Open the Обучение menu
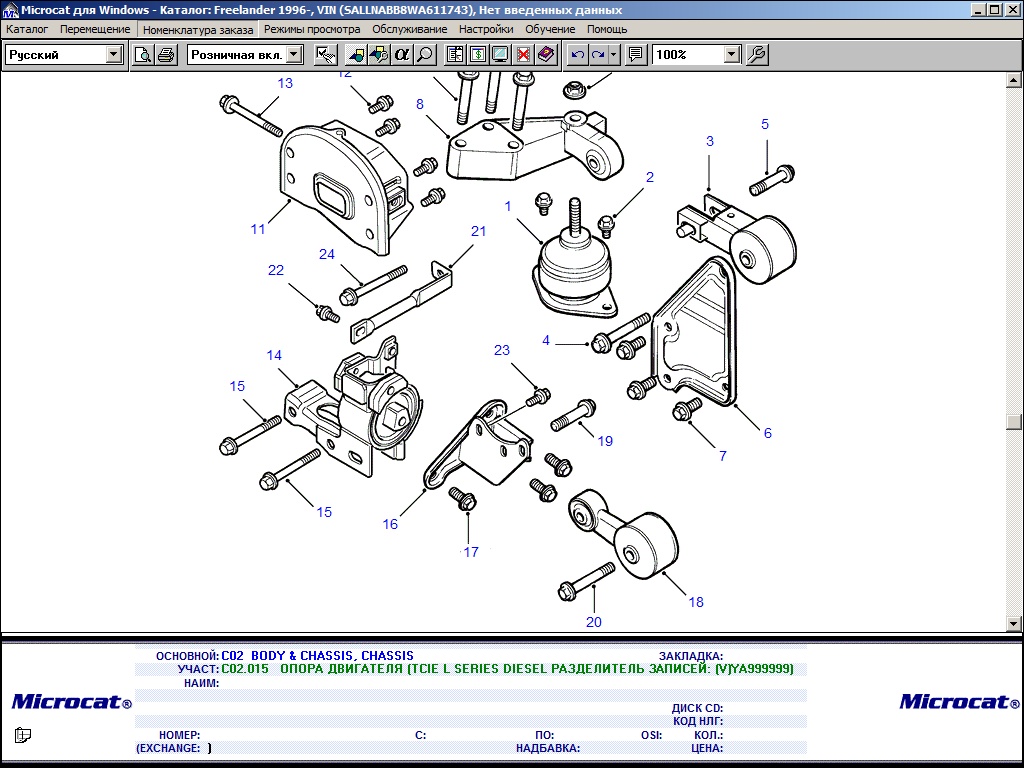Screen dimensions: 1024x768 (550, 29)
